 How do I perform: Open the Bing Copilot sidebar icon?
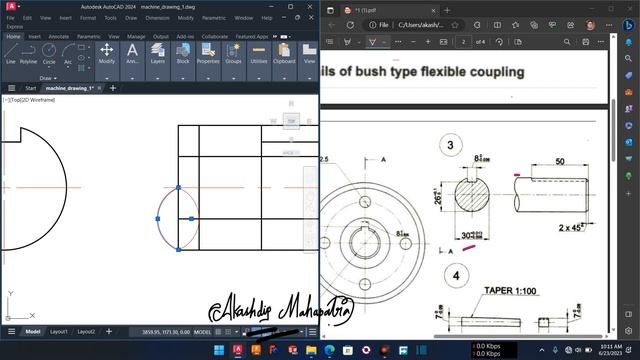pyautogui.click(x=629, y=25)
